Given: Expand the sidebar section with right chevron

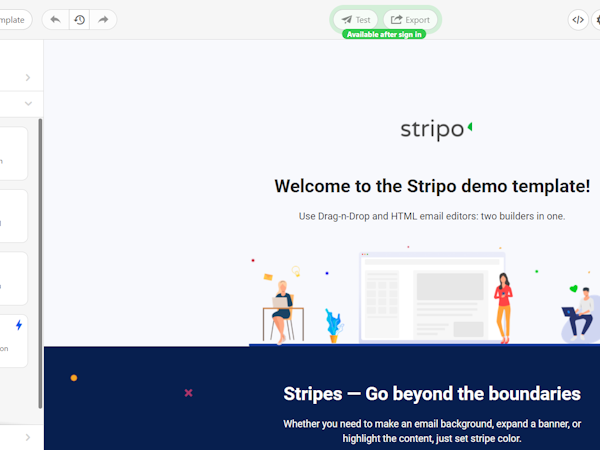Looking at the screenshot, I should (28, 78).
